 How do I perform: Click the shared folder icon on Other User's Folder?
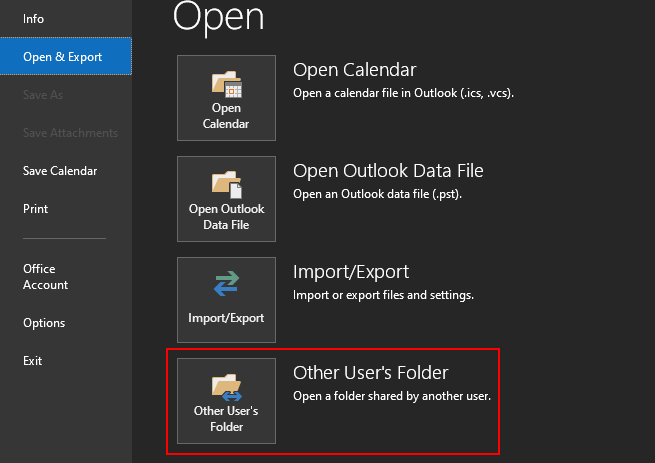pos(226,386)
